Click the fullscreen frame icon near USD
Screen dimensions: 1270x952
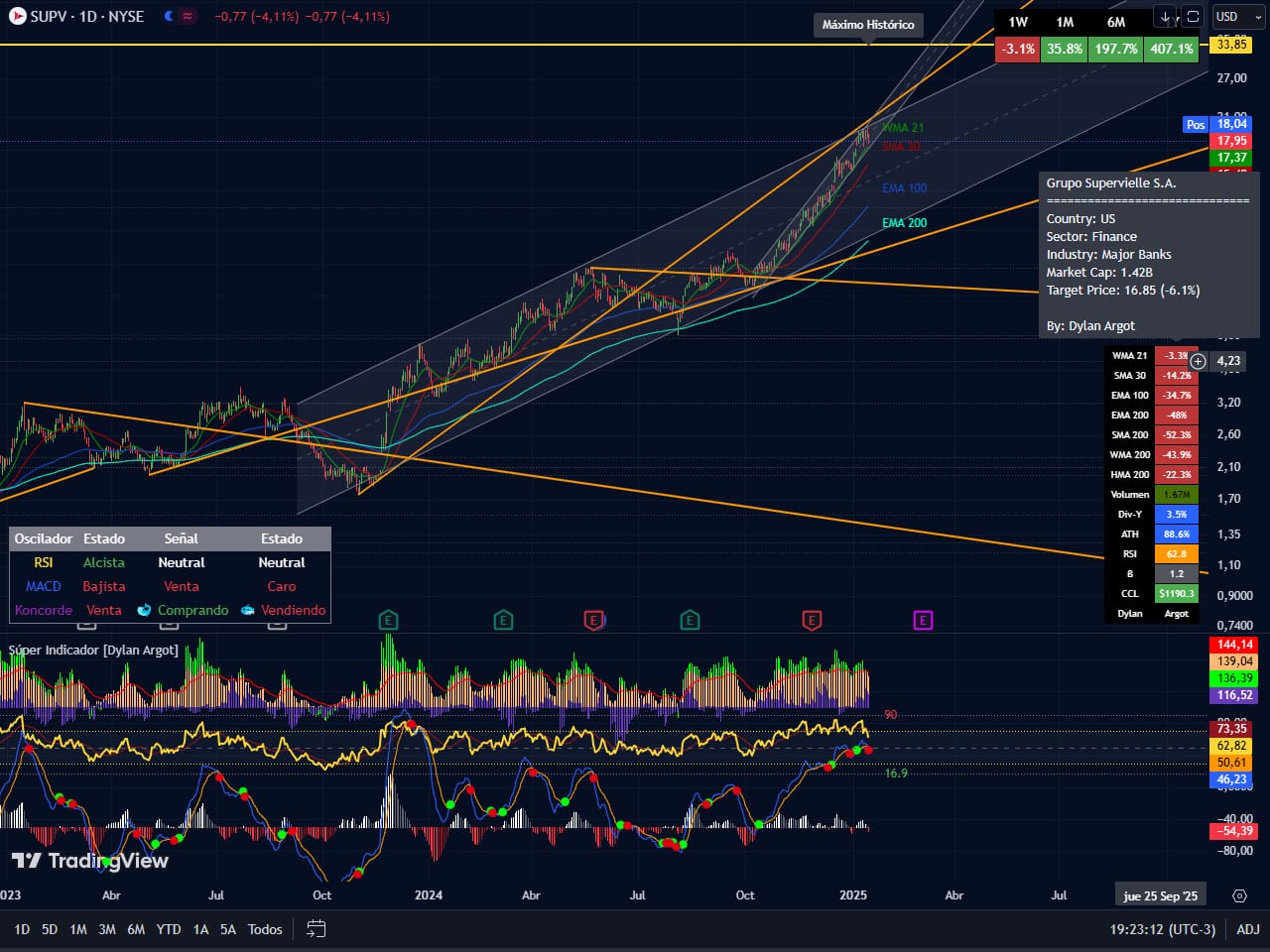[1194, 17]
